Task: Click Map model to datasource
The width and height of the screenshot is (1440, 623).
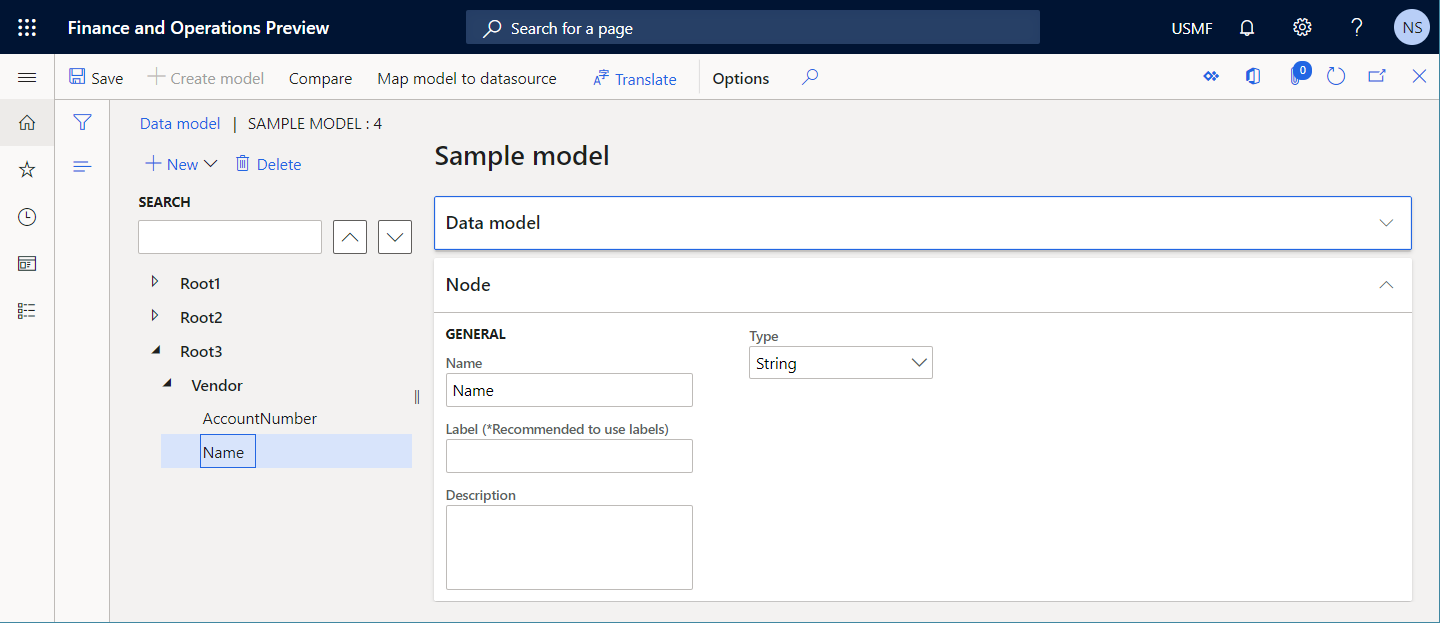Action: click(x=466, y=77)
